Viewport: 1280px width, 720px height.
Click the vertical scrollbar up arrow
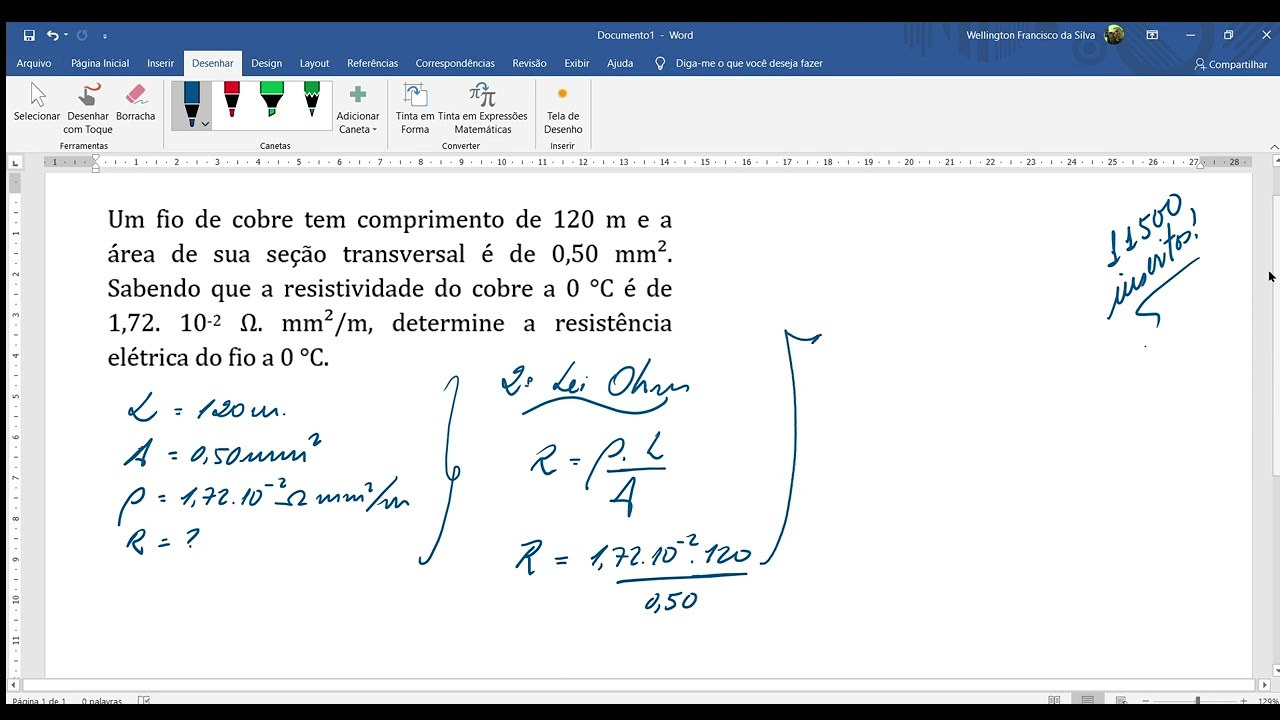coord(1275,160)
